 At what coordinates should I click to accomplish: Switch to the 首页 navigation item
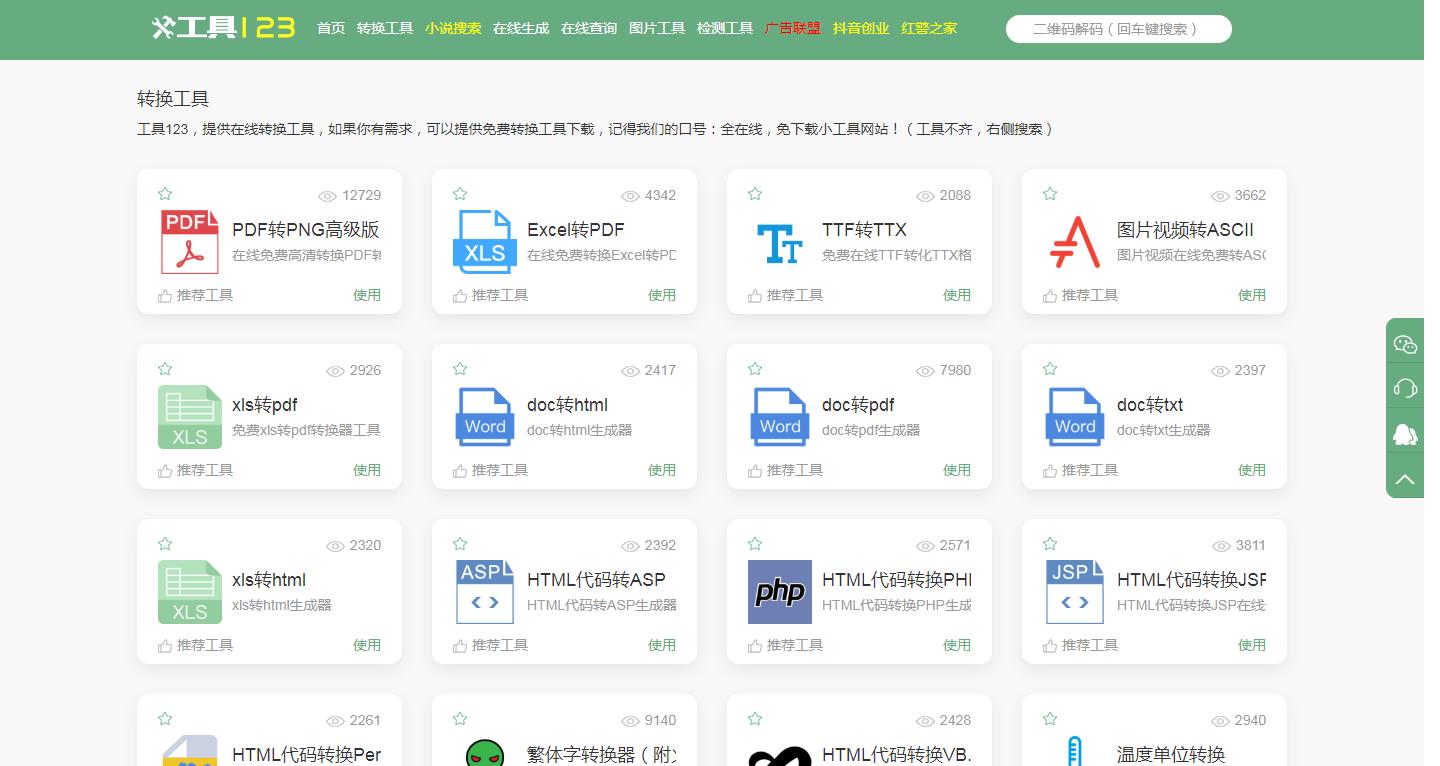click(x=331, y=28)
